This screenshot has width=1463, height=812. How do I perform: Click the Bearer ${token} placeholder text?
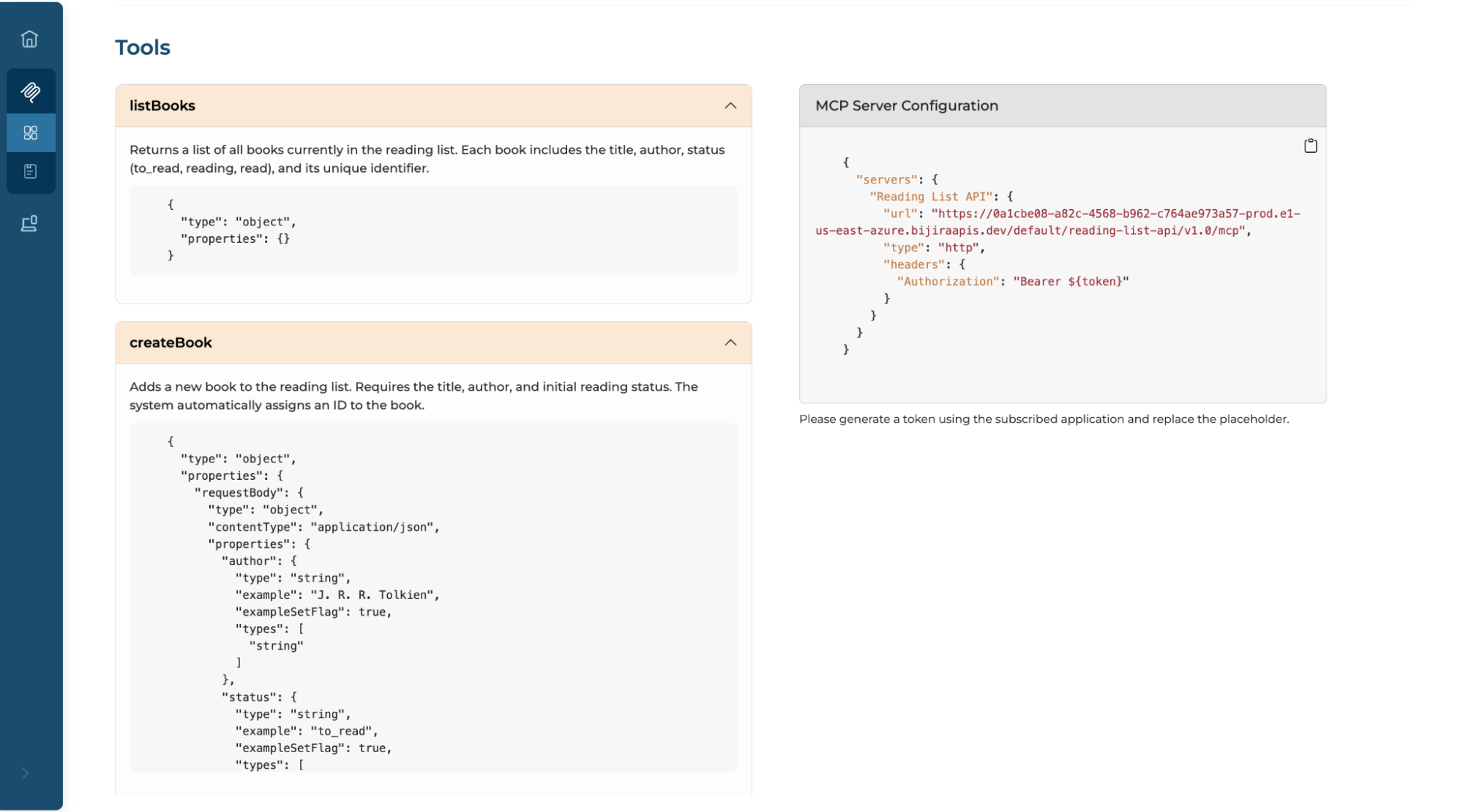point(1071,282)
